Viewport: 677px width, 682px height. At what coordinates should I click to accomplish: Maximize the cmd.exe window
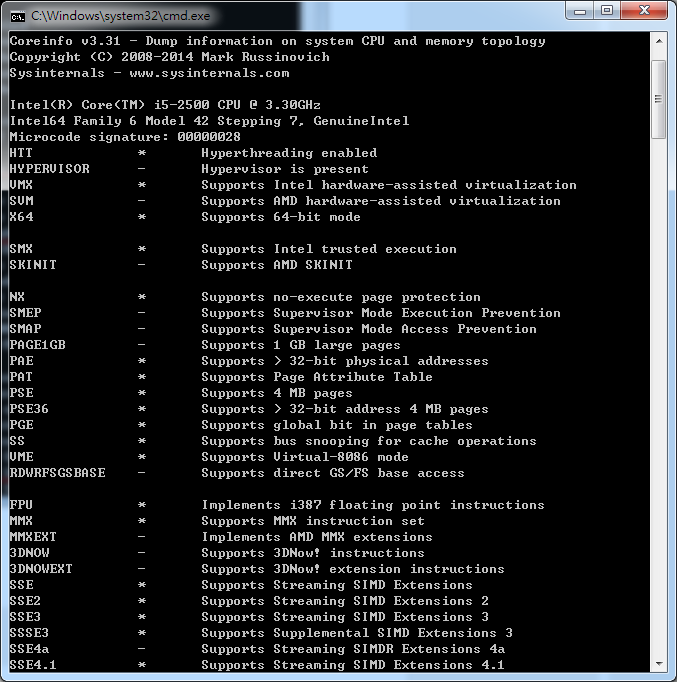pyautogui.click(x=607, y=11)
